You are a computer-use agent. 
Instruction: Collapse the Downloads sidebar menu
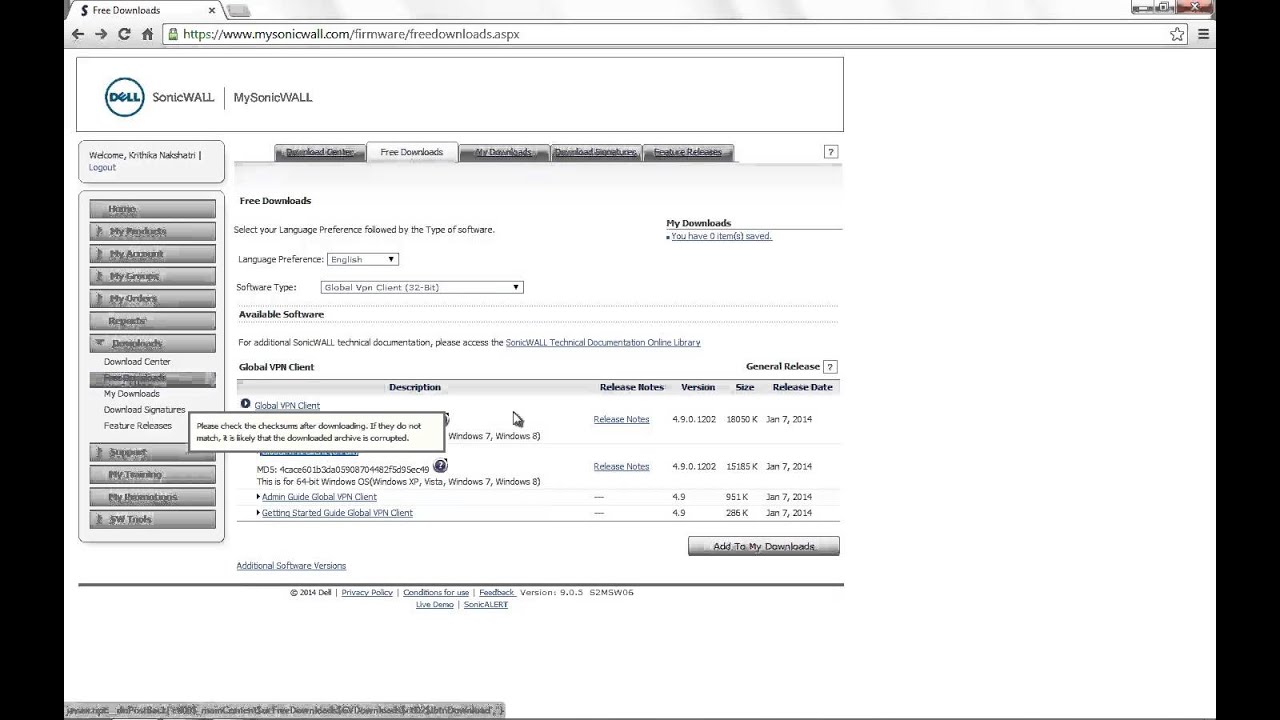click(x=152, y=343)
